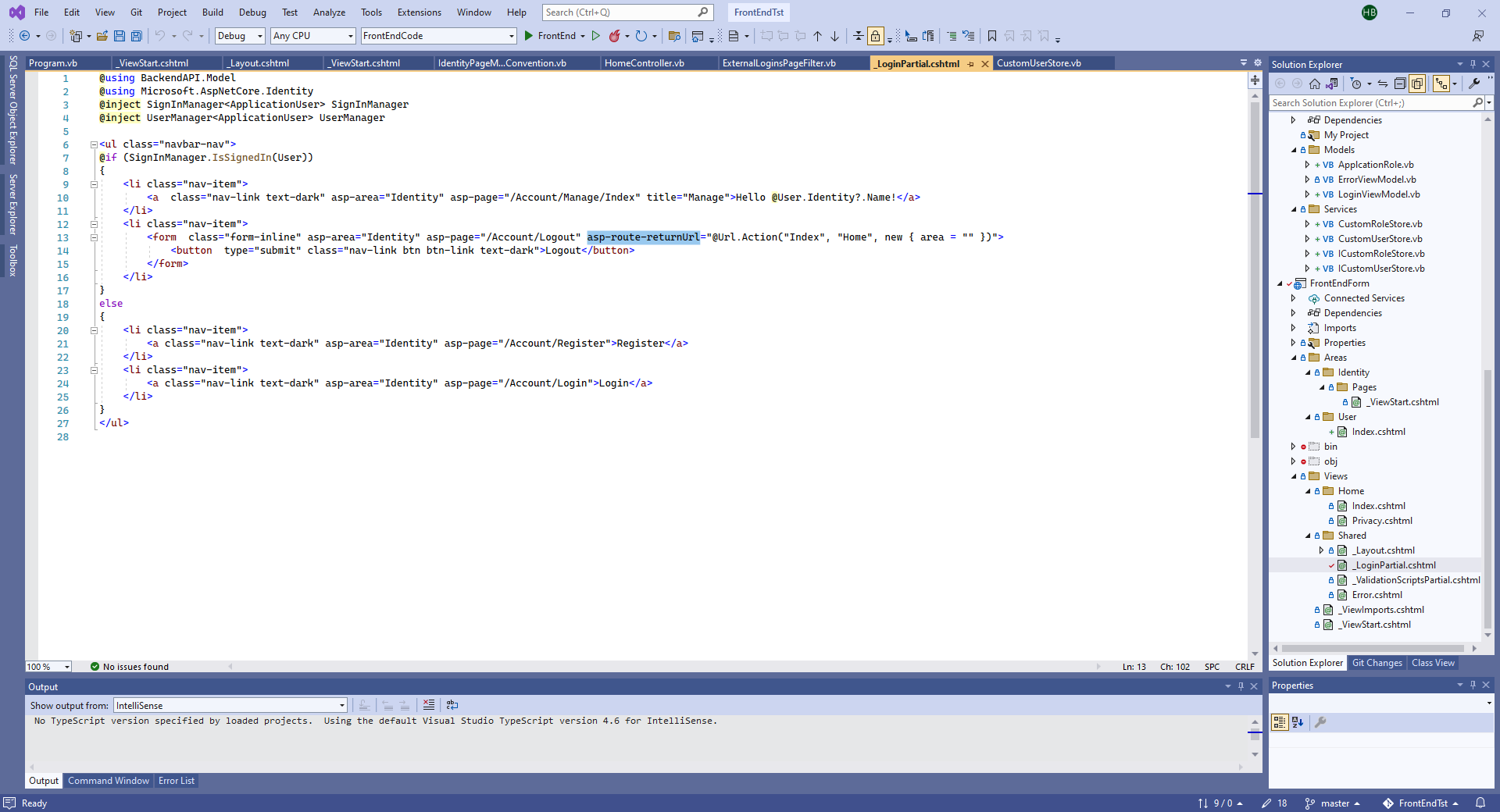Open the 100 % zoom level dropdown
1500x812 pixels.
(x=48, y=667)
